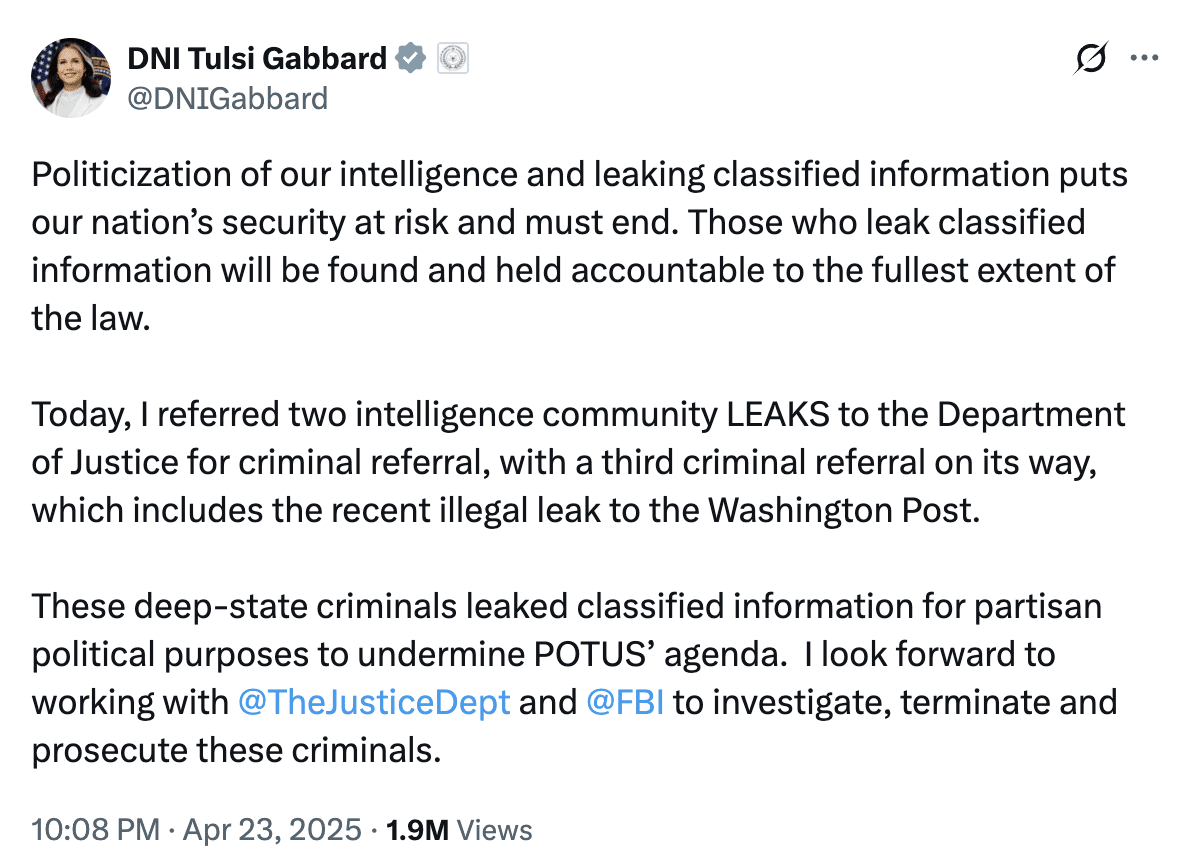Visit the @DNIGabbard handle link
This screenshot has width=1180, height=868.
pyautogui.click(x=227, y=98)
